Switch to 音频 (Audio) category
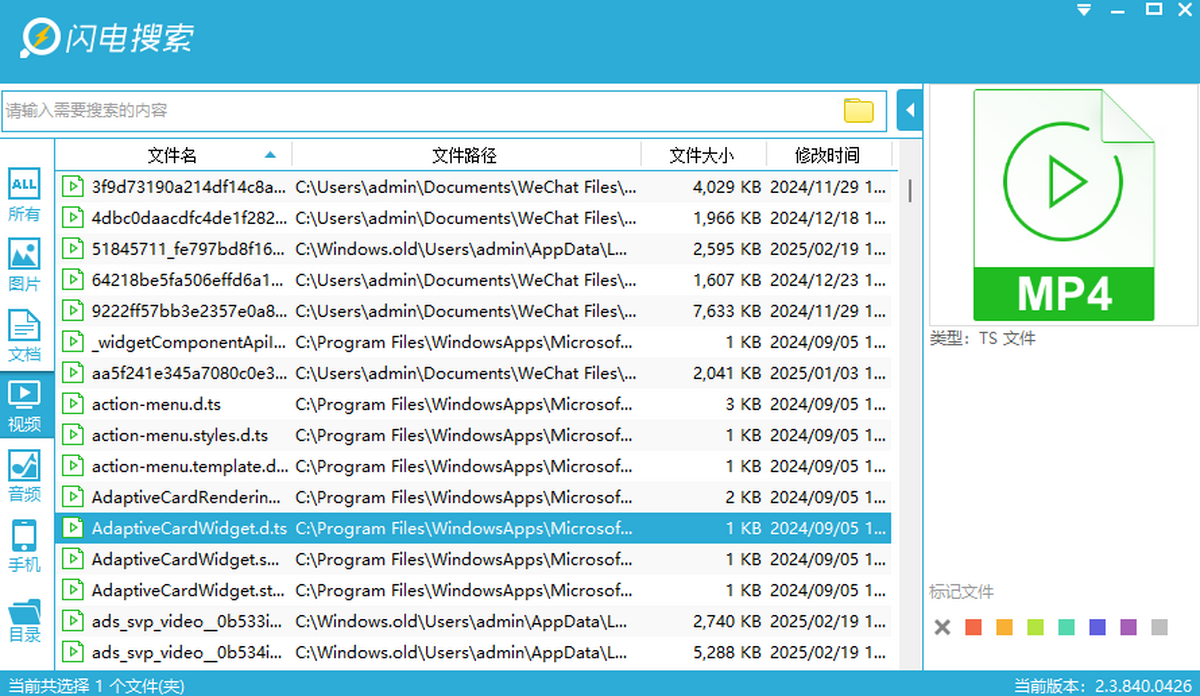Image resolution: width=1200 pixels, height=696 pixels. click(x=24, y=474)
